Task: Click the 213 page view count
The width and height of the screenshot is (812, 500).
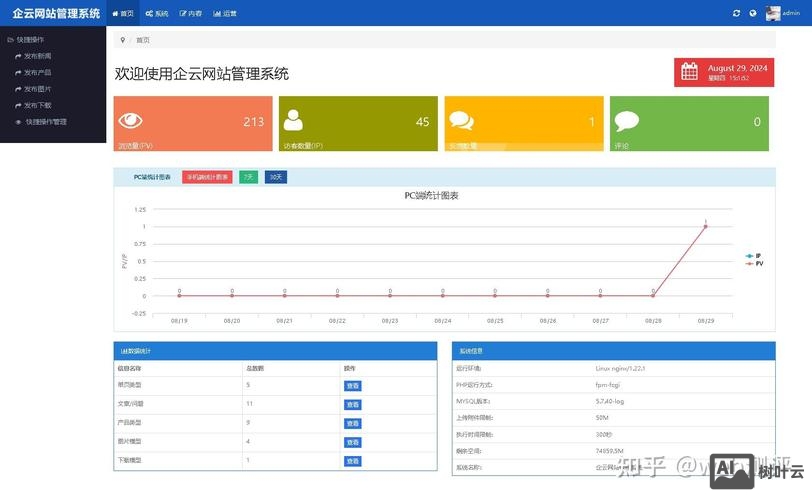Action: [x=254, y=122]
